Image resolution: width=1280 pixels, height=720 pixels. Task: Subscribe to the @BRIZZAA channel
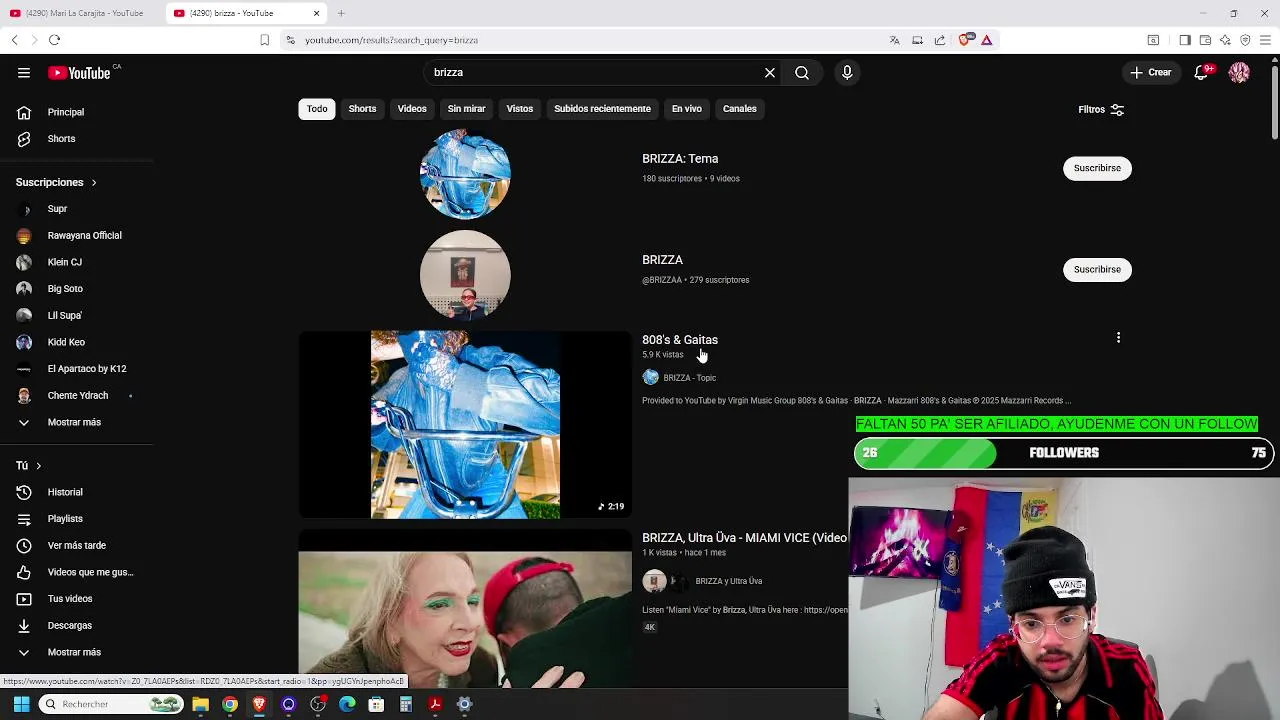pos(1097,269)
